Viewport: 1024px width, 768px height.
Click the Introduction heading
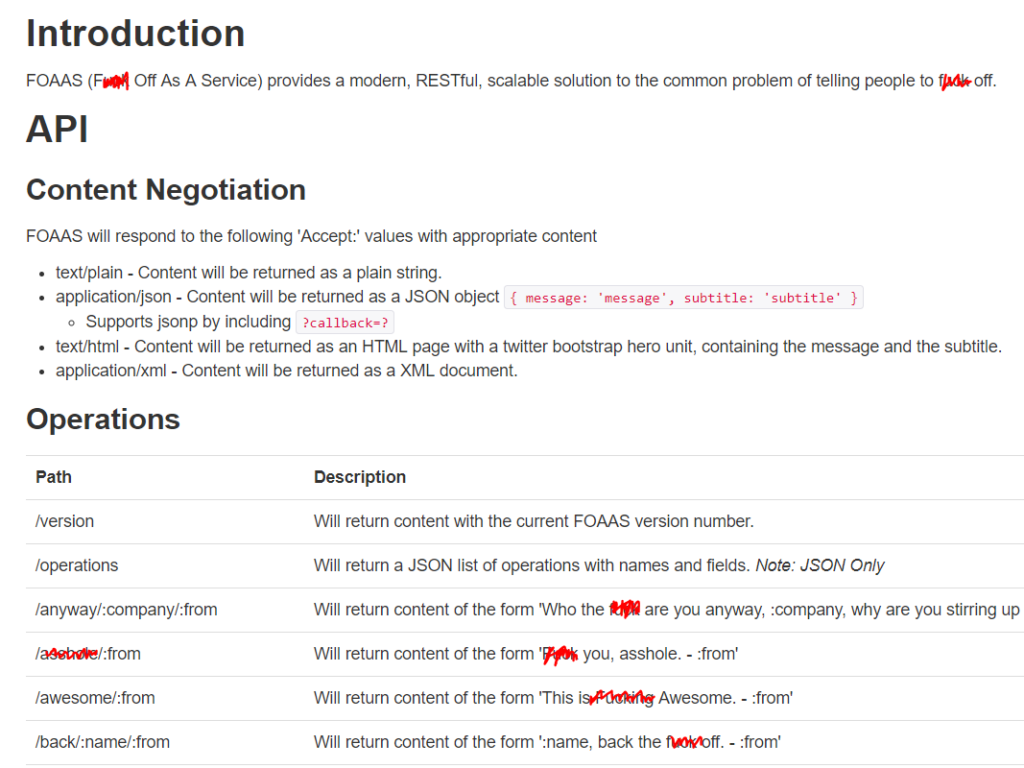pyautogui.click(x=135, y=34)
